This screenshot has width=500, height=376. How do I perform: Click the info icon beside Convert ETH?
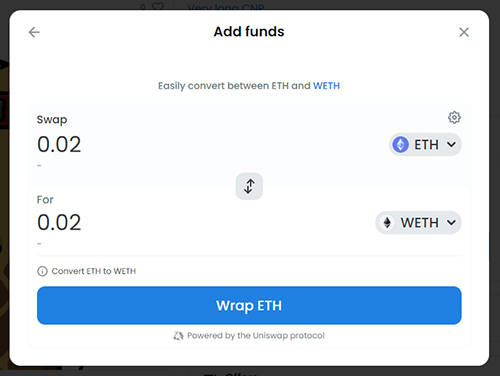pyautogui.click(x=42, y=271)
